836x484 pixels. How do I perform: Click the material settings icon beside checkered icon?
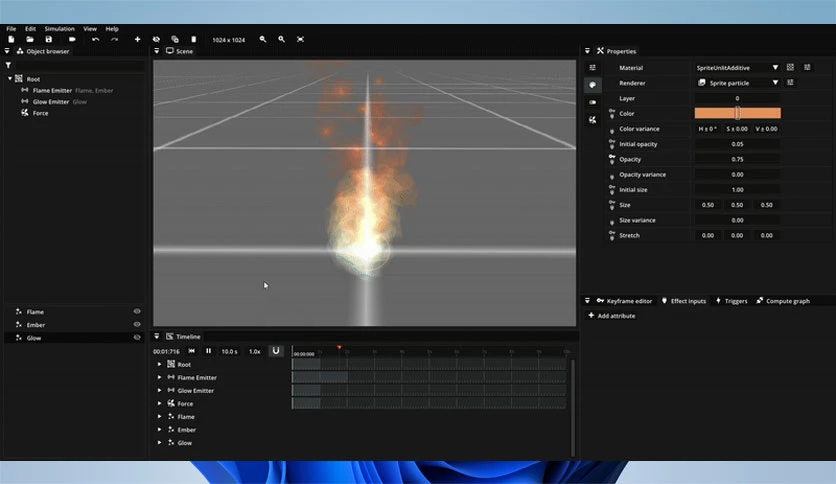pos(807,68)
